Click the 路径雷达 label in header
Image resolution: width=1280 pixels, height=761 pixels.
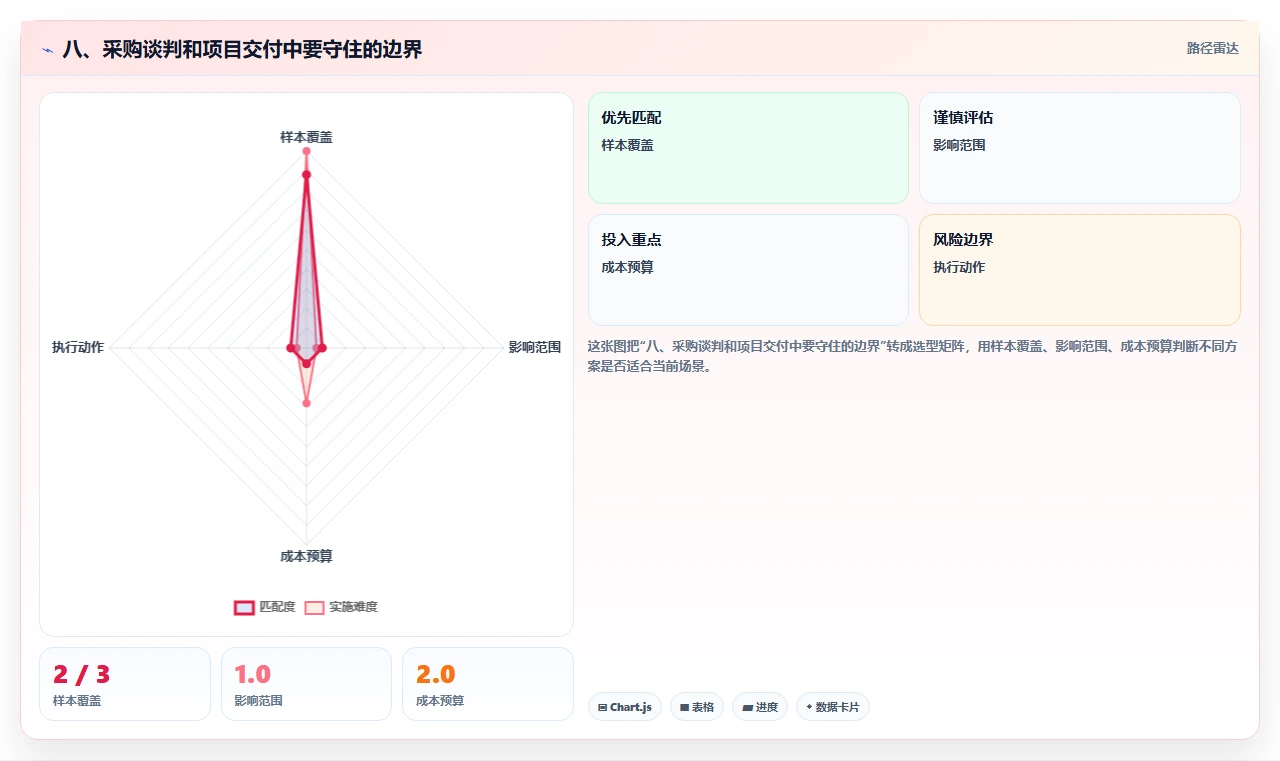1213,48
